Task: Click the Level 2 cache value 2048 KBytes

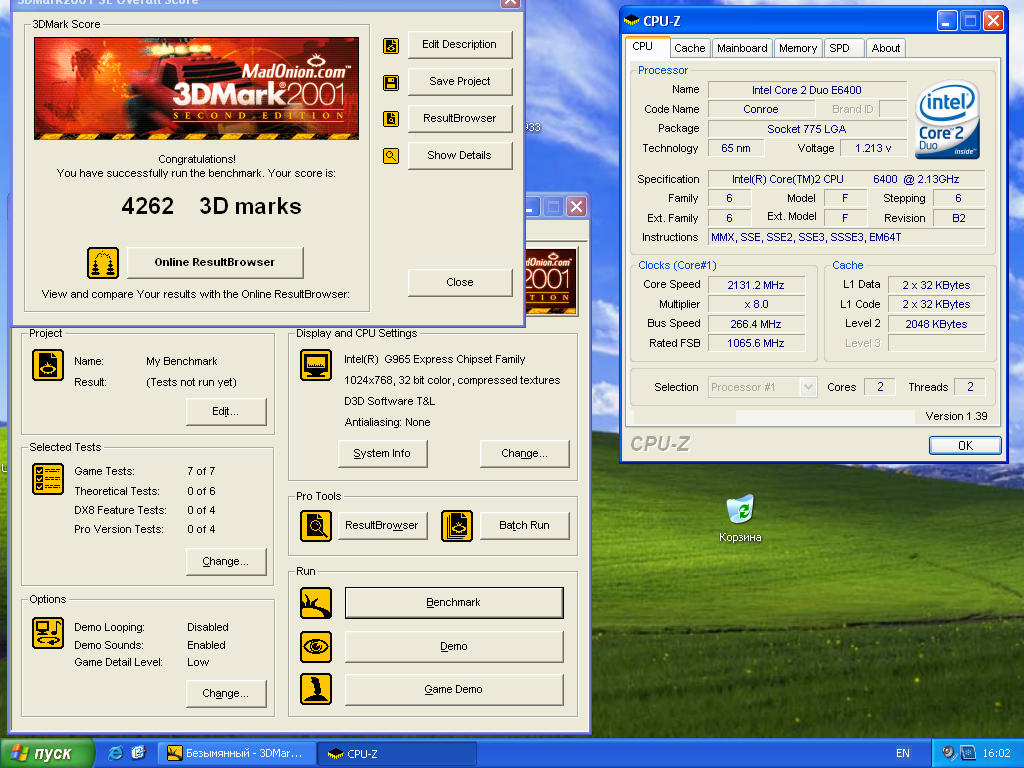Action: (x=936, y=325)
